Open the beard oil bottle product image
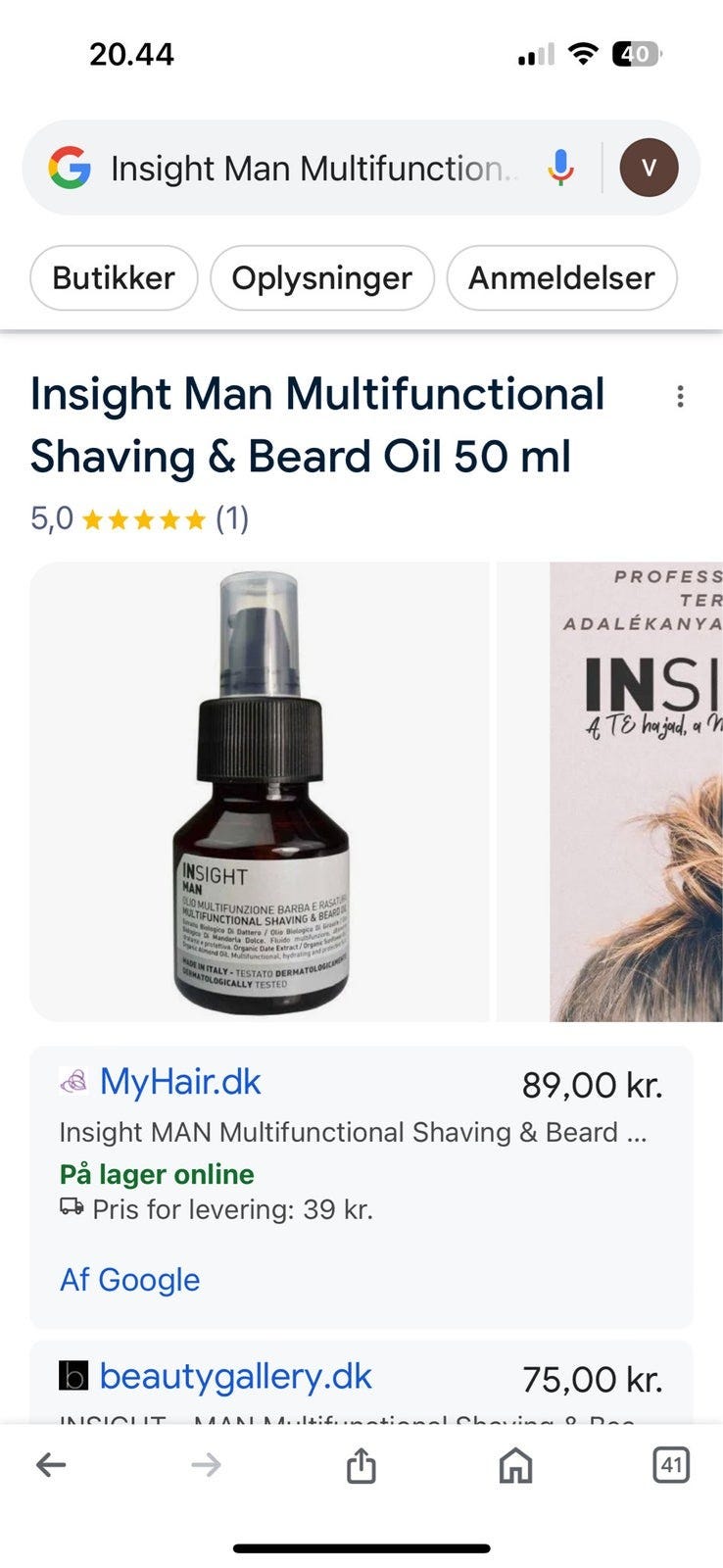This screenshot has width=723, height=1568. (x=260, y=792)
